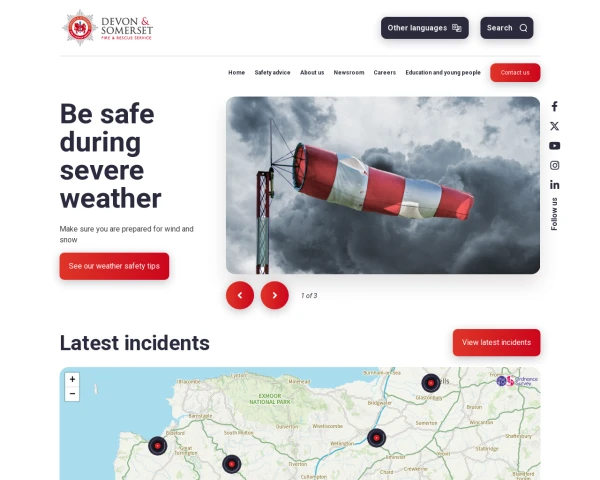This screenshot has height=480, width=600.
Task: Advance to the next carousel slide
Action: [275, 295]
